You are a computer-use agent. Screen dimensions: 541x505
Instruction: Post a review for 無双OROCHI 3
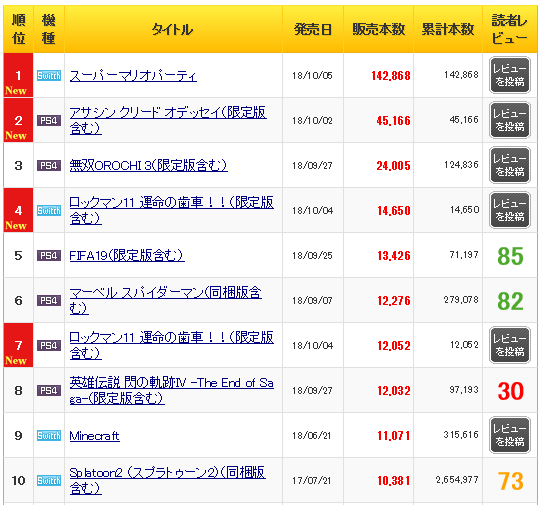tap(510, 165)
